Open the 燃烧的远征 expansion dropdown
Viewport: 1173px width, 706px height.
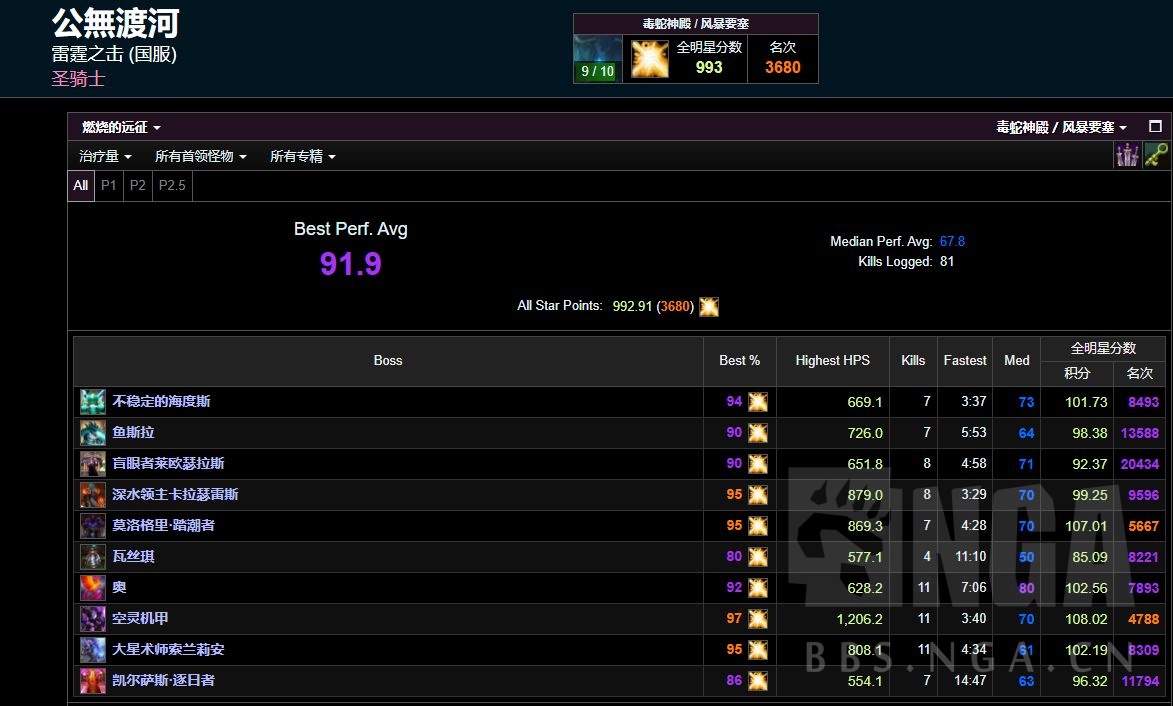pos(121,127)
